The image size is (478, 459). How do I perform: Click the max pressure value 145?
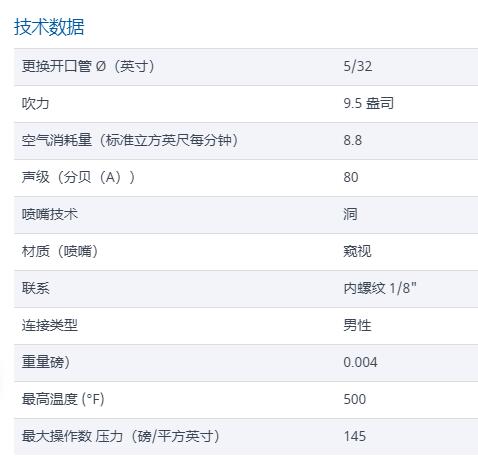355,436
